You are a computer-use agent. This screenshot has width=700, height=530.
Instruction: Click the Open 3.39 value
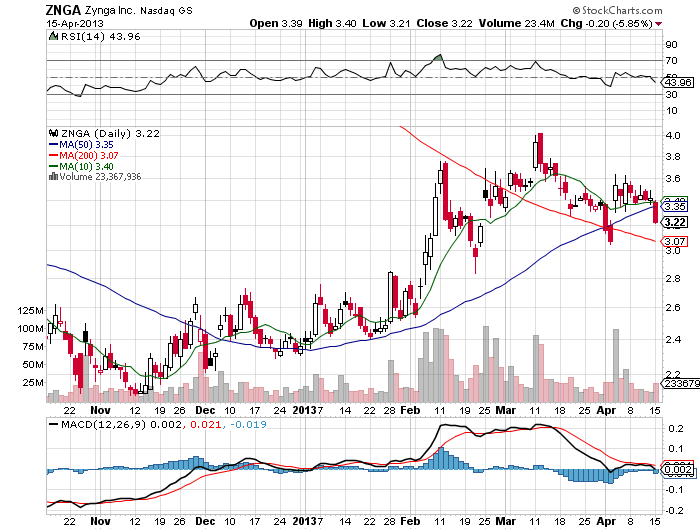tap(276, 23)
